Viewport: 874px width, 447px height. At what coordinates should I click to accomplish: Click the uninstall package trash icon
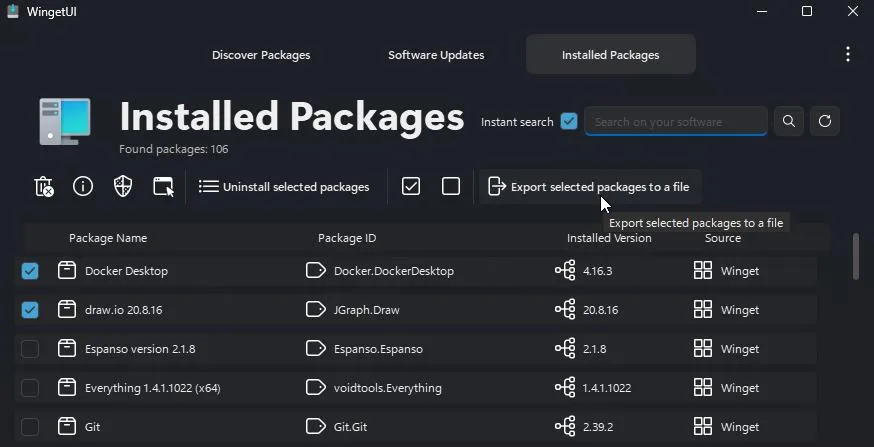click(x=44, y=187)
